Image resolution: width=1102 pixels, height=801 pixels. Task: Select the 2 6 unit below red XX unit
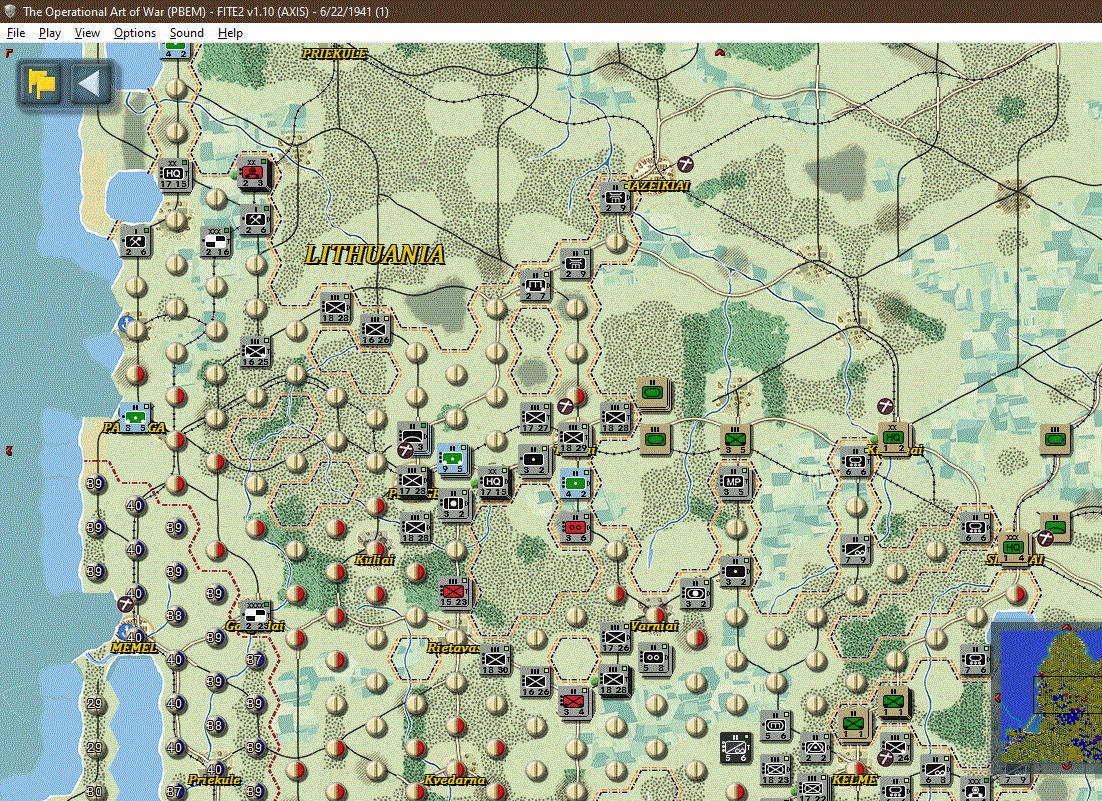254,221
